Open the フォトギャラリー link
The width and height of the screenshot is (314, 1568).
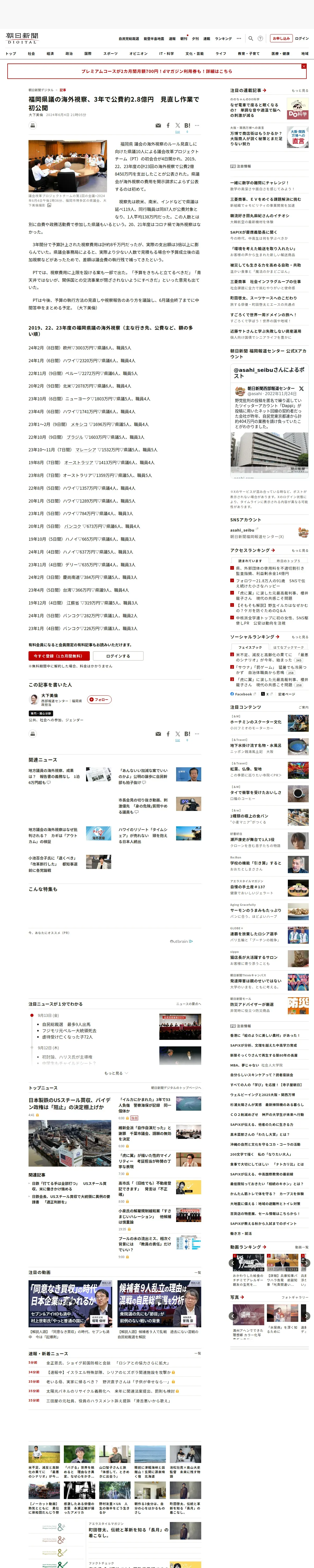click(295, 1297)
